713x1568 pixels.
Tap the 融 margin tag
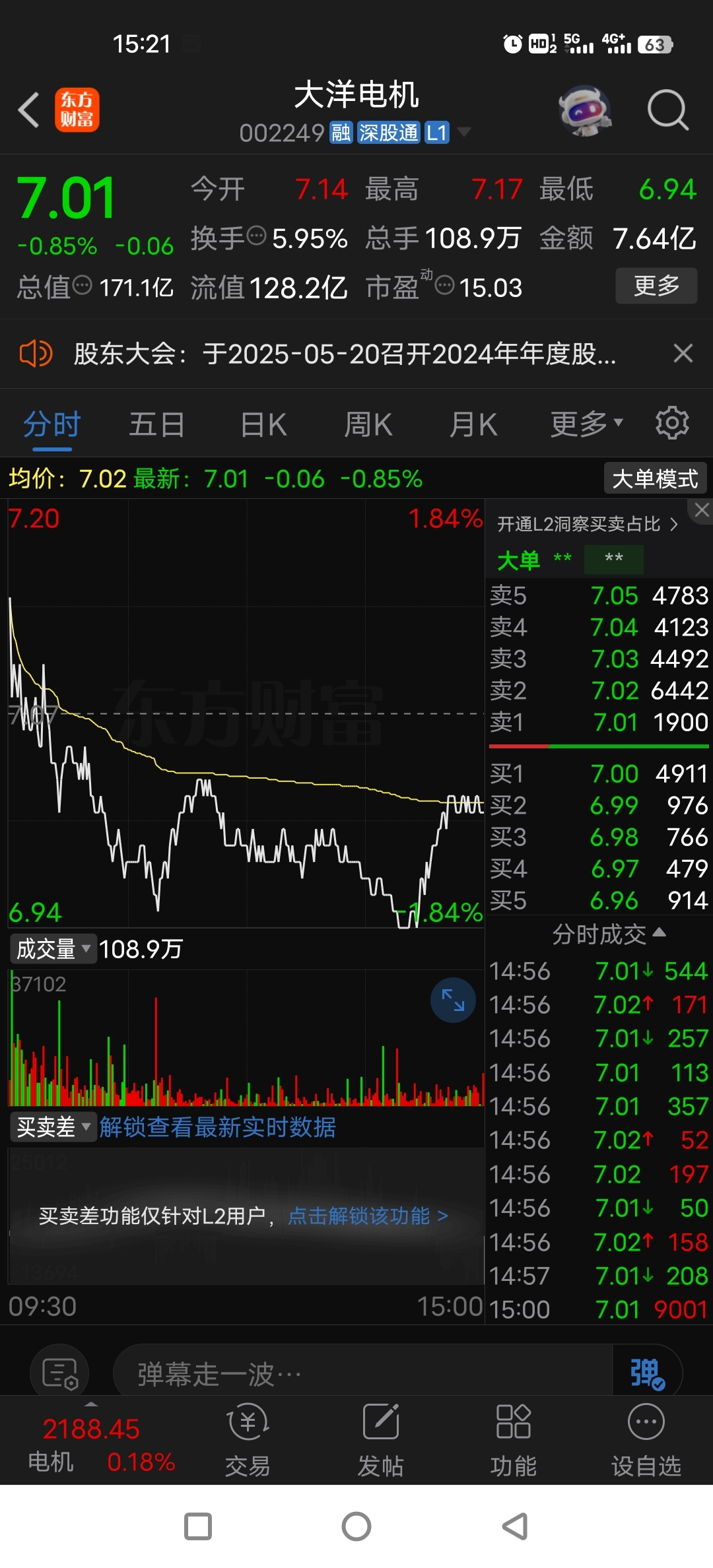[341, 133]
